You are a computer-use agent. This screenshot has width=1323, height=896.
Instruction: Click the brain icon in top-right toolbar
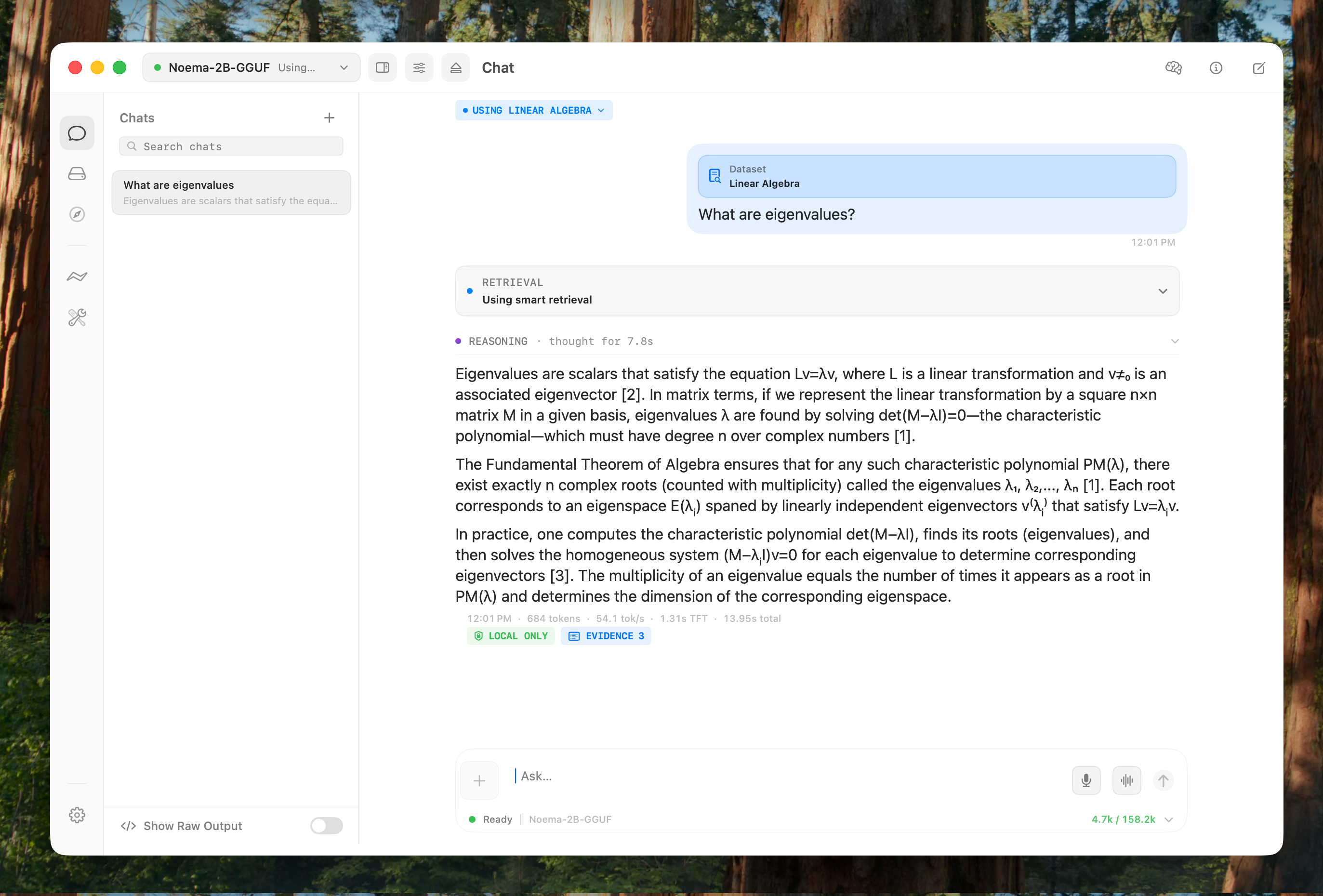[1173, 68]
